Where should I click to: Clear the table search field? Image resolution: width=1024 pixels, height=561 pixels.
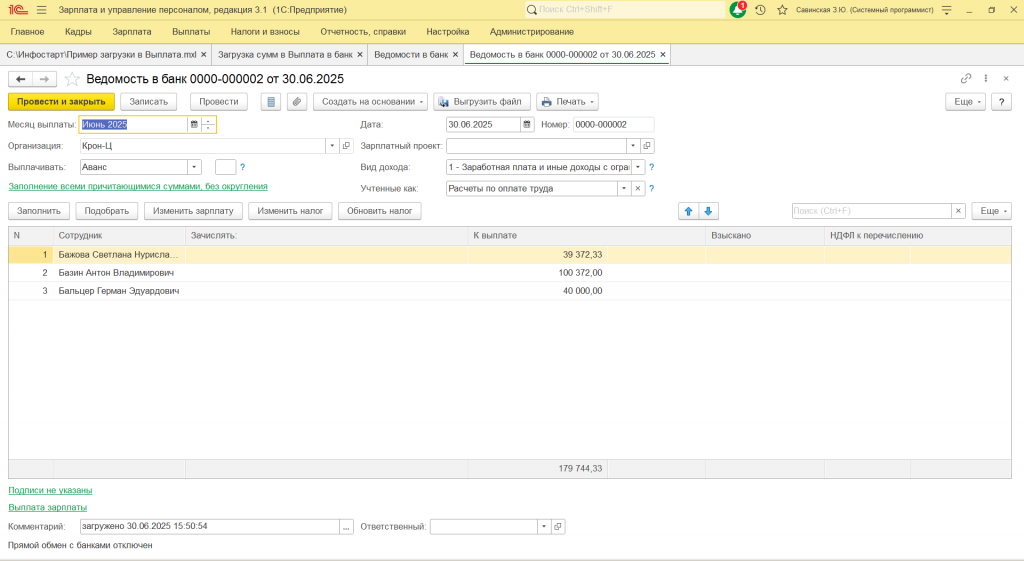[x=958, y=211]
